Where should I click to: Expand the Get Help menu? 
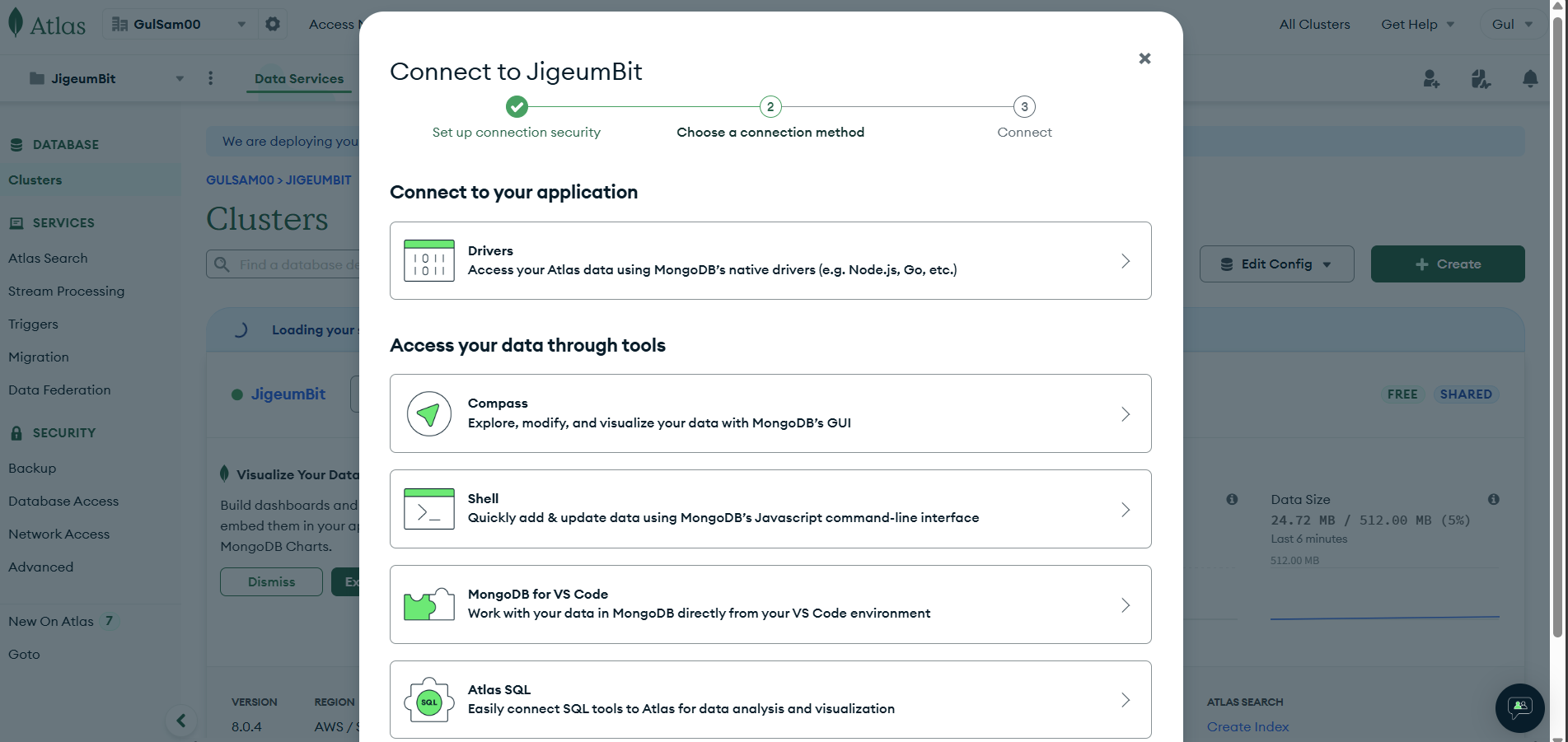point(1417,25)
